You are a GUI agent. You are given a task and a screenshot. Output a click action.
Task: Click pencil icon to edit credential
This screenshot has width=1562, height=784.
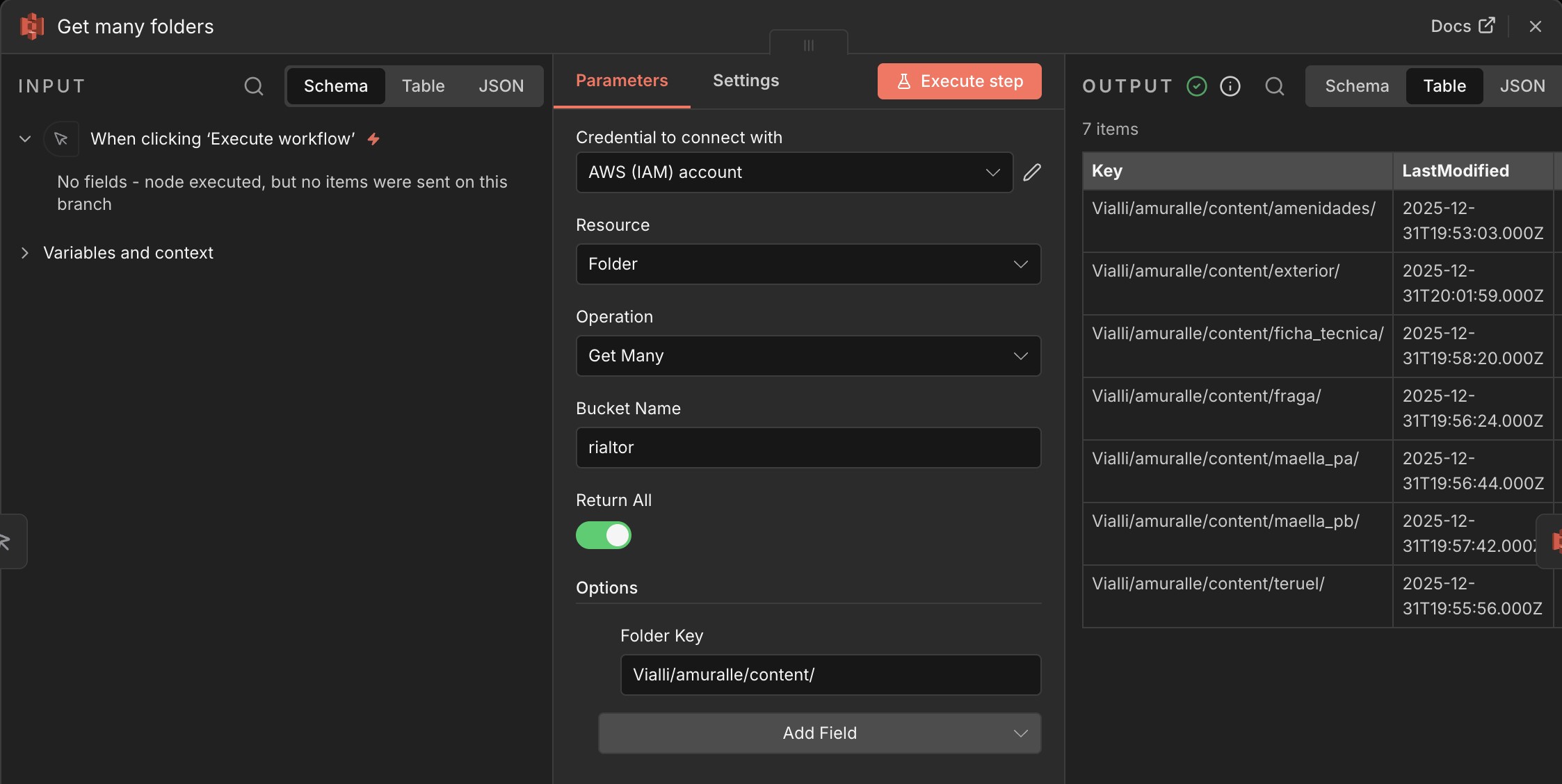coord(1032,172)
